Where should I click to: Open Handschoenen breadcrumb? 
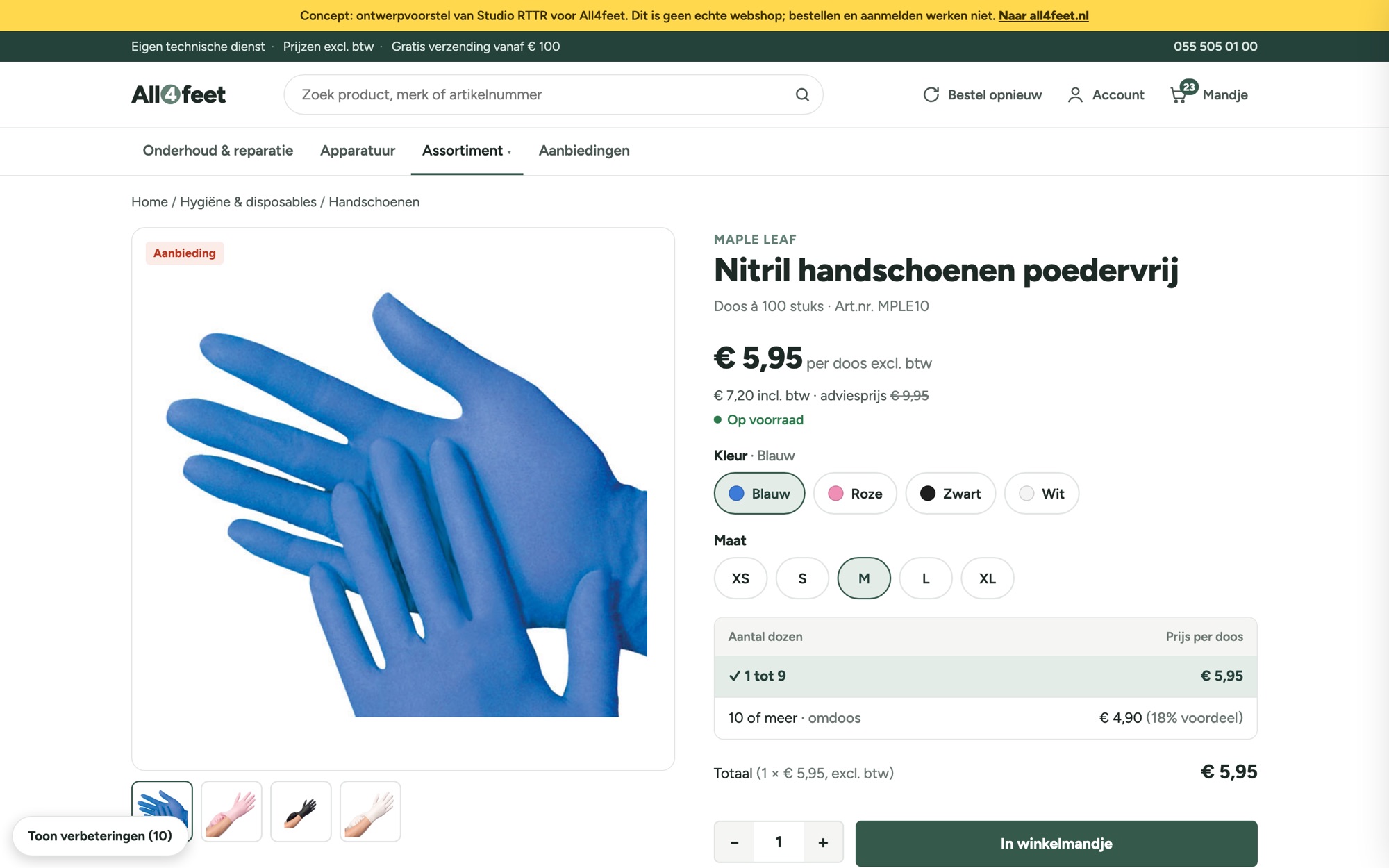374,201
